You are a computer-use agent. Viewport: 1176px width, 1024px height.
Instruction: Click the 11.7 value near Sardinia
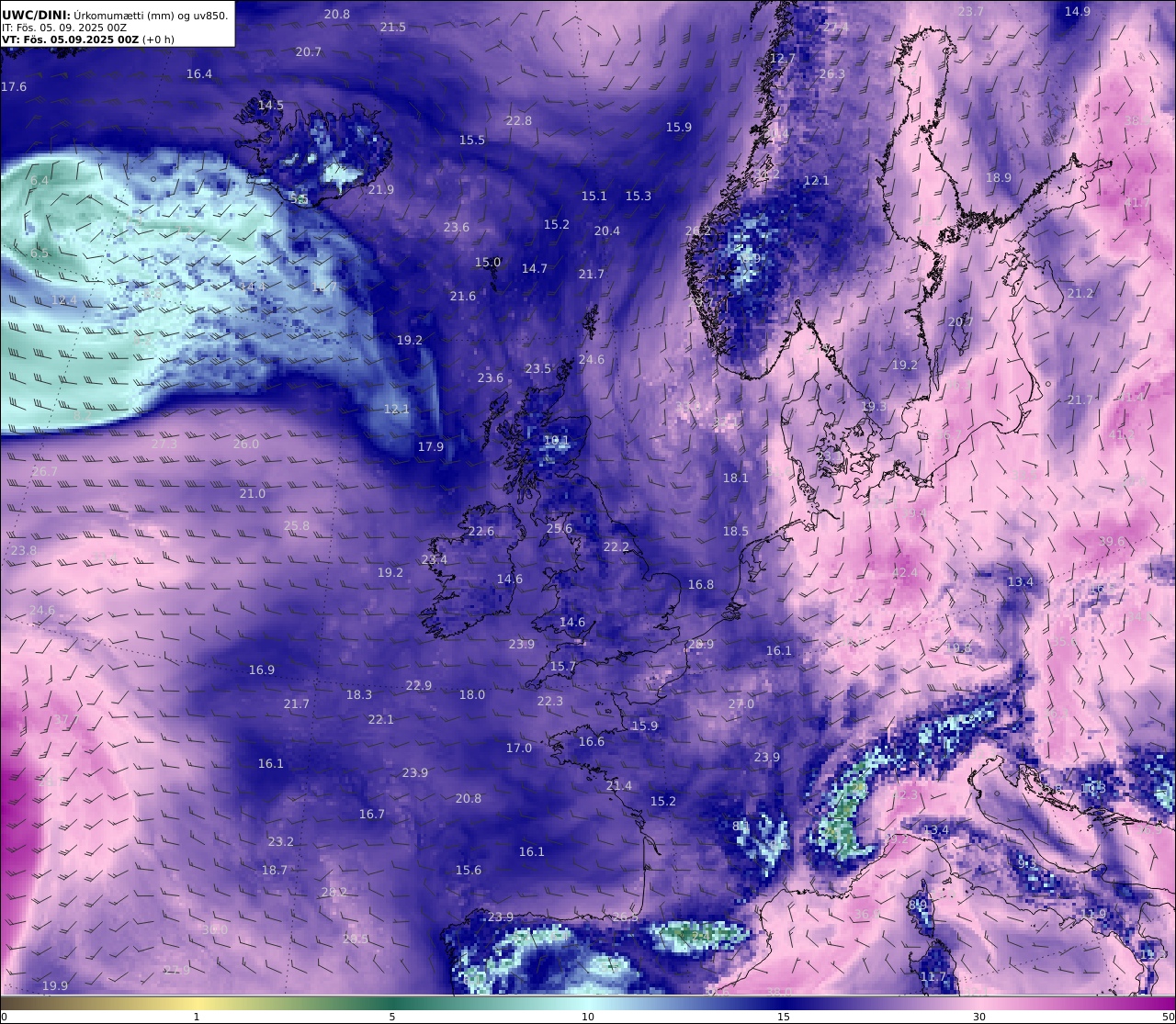pyautogui.click(x=933, y=977)
